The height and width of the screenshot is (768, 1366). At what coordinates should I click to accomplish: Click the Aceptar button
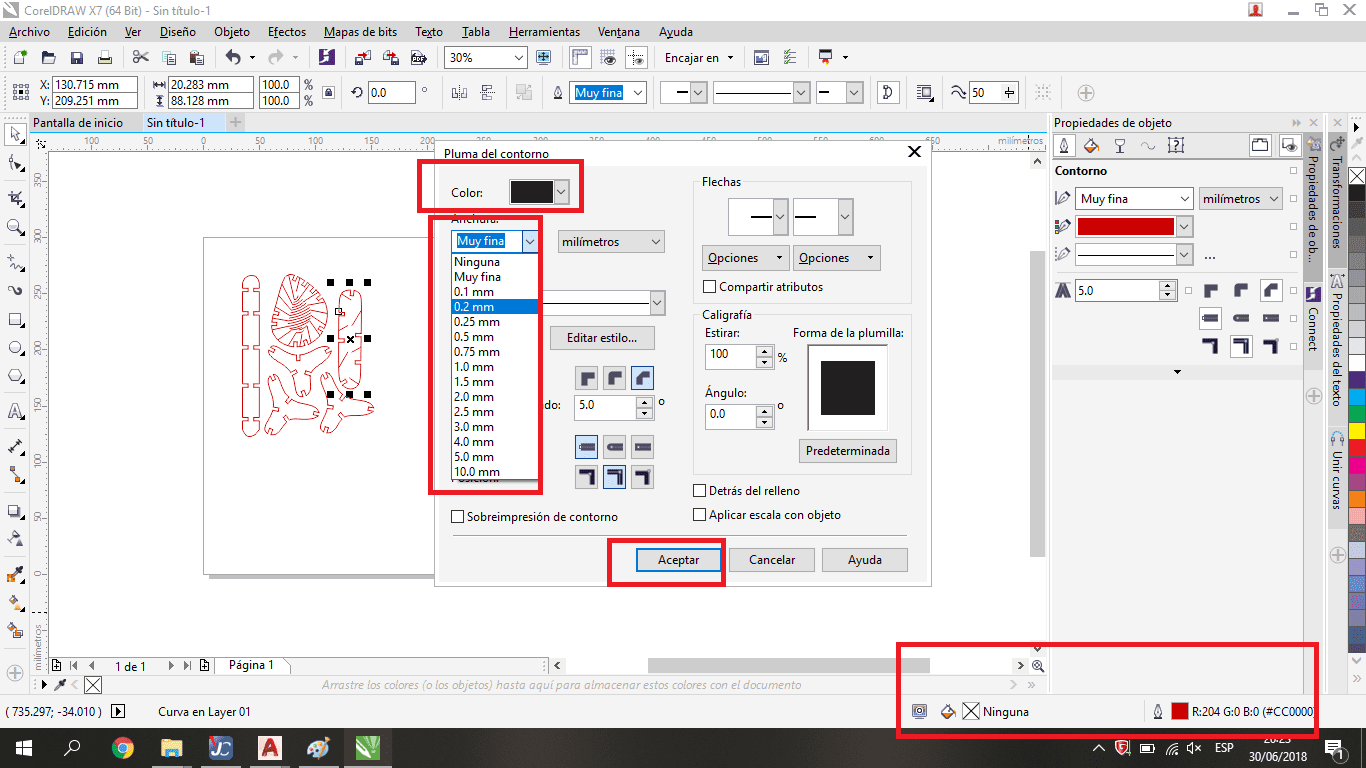pyautogui.click(x=678, y=560)
